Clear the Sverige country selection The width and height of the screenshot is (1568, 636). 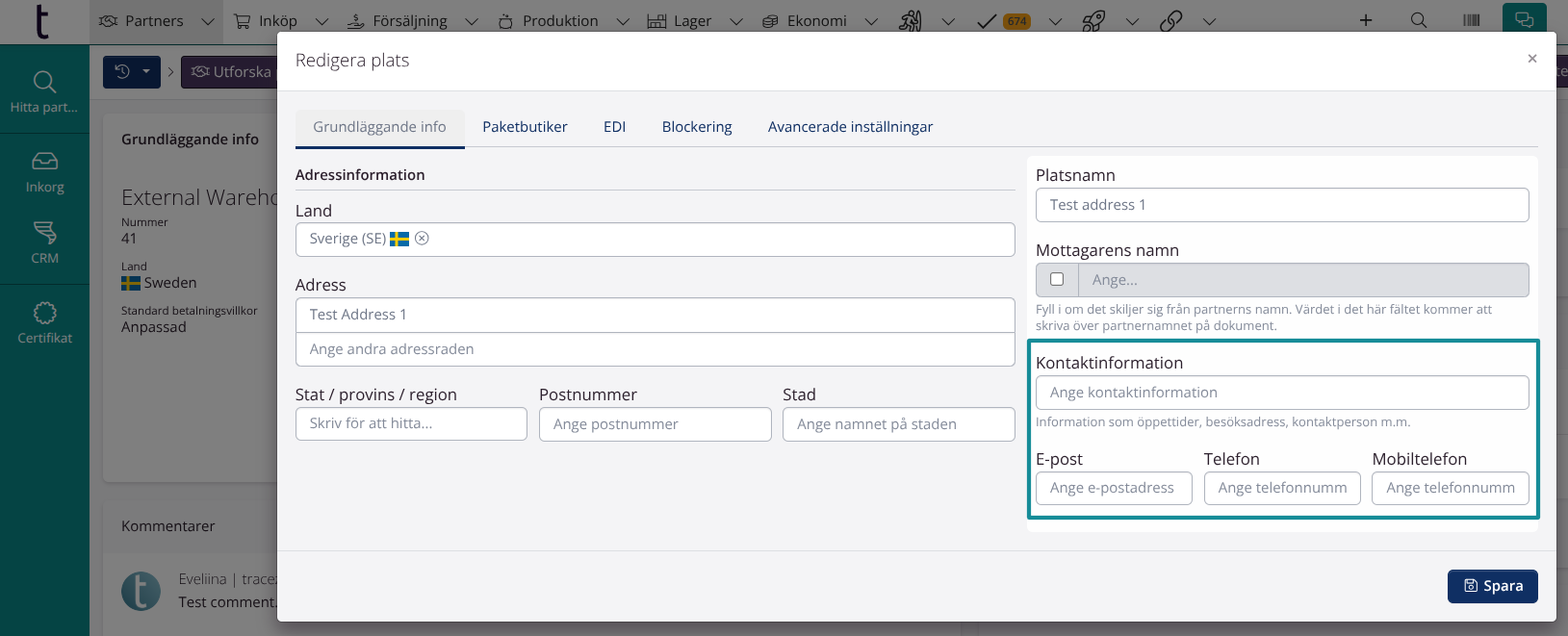(422, 239)
